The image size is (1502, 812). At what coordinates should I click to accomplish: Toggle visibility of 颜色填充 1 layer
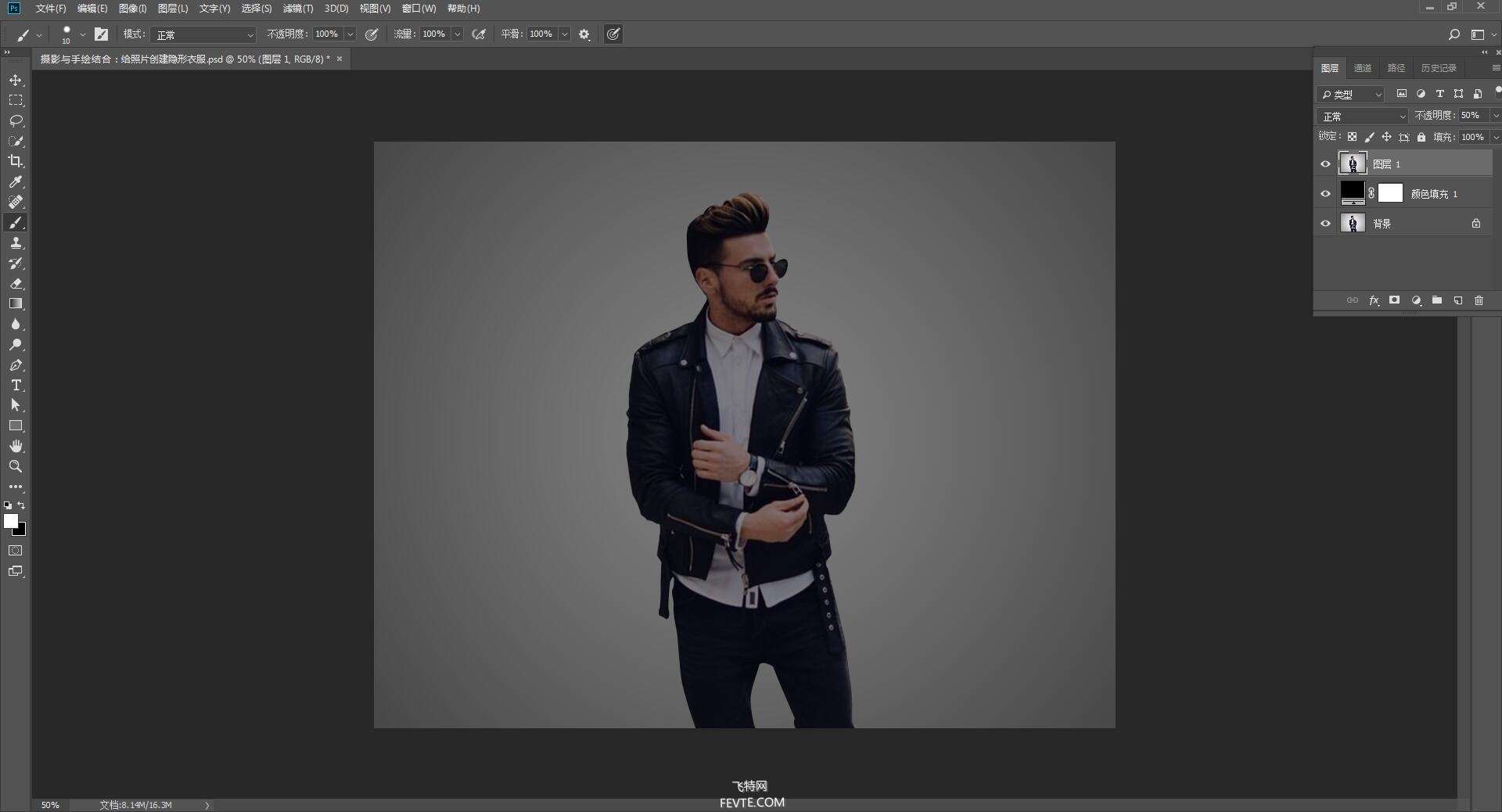1325,194
